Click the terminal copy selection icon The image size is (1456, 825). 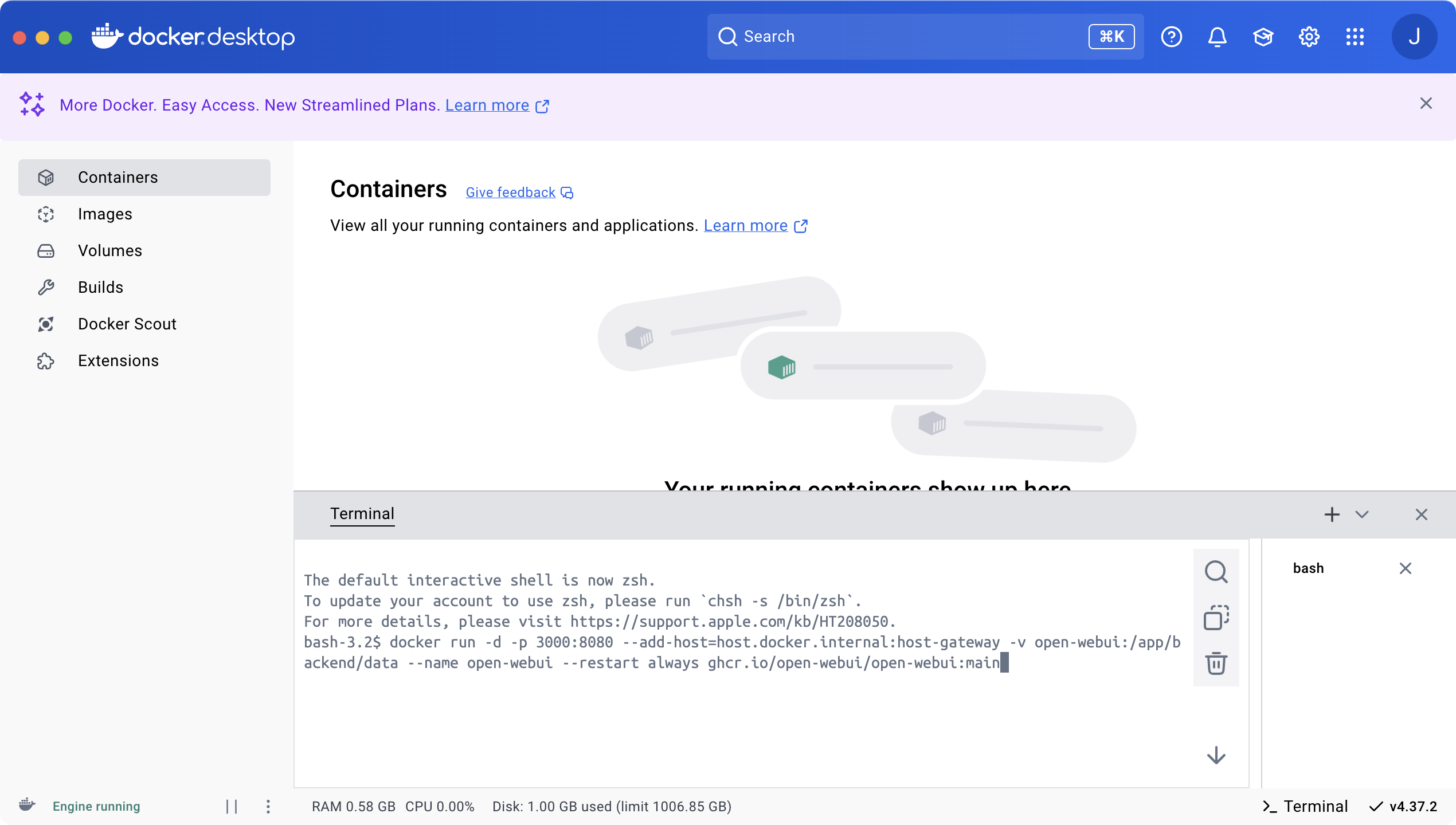[x=1216, y=618]
